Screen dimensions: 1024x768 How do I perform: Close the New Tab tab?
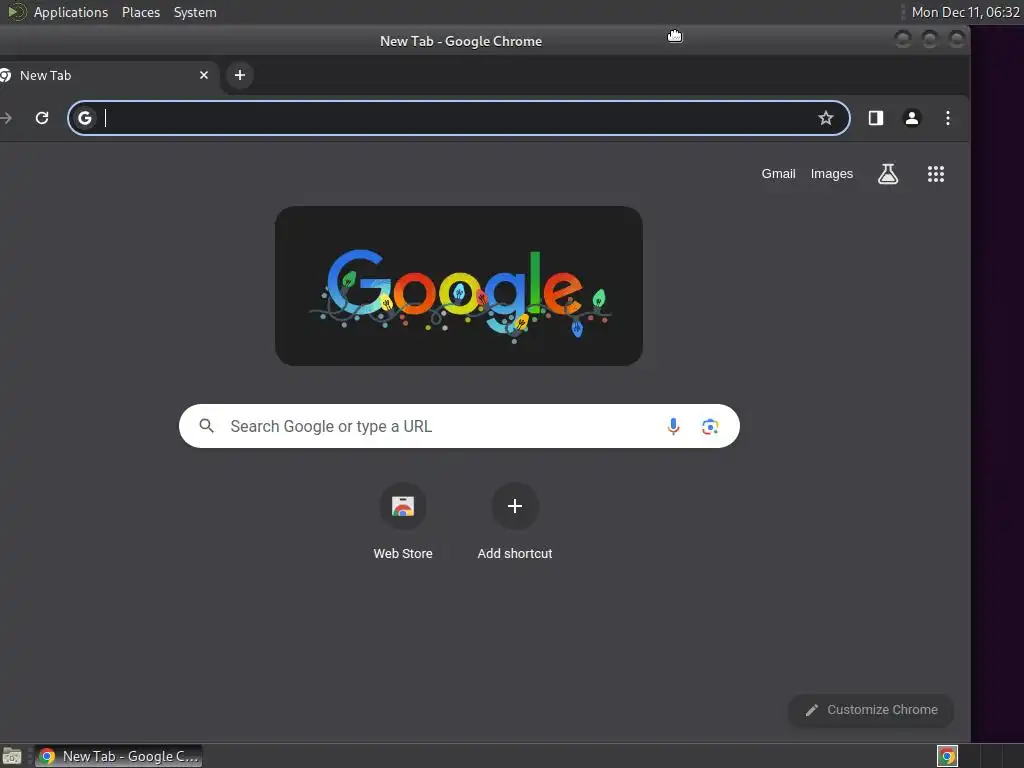pyautogui.click(x=204, y=75)
